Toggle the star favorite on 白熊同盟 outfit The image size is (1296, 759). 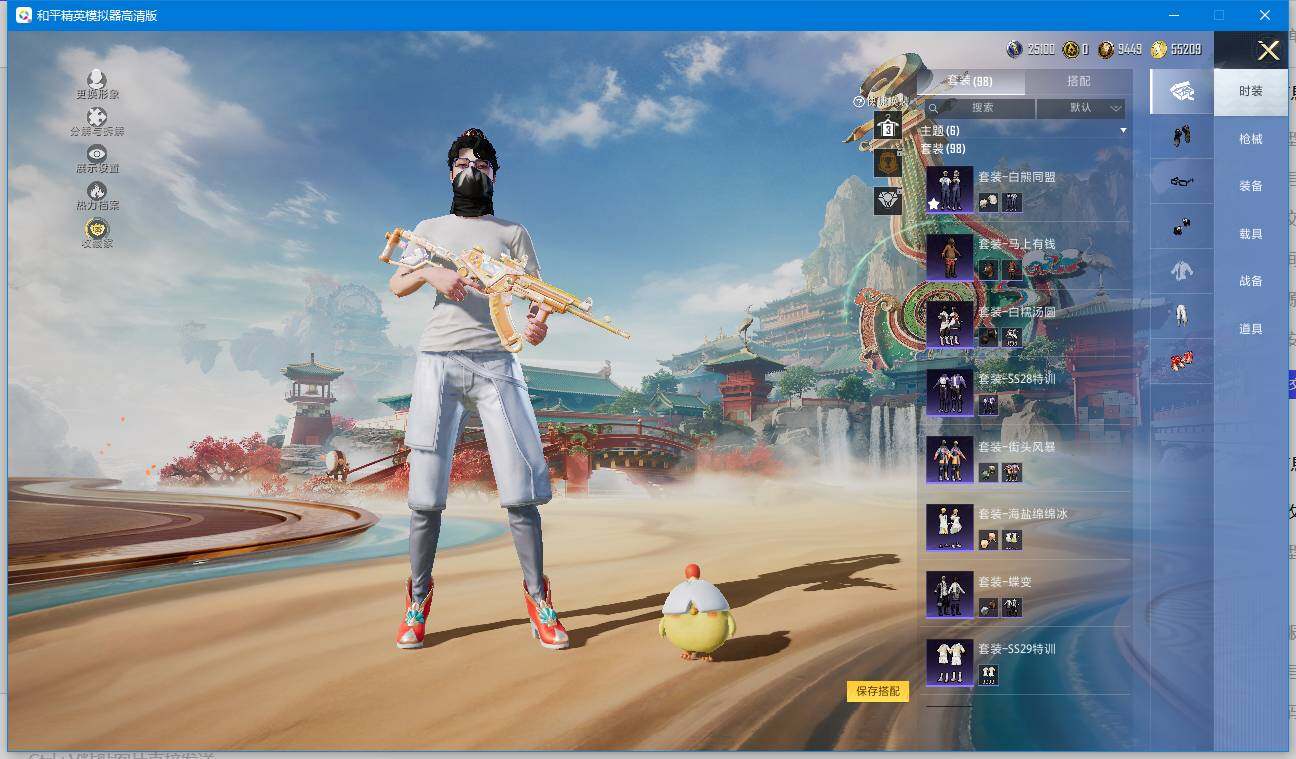[x=934, y=204]
